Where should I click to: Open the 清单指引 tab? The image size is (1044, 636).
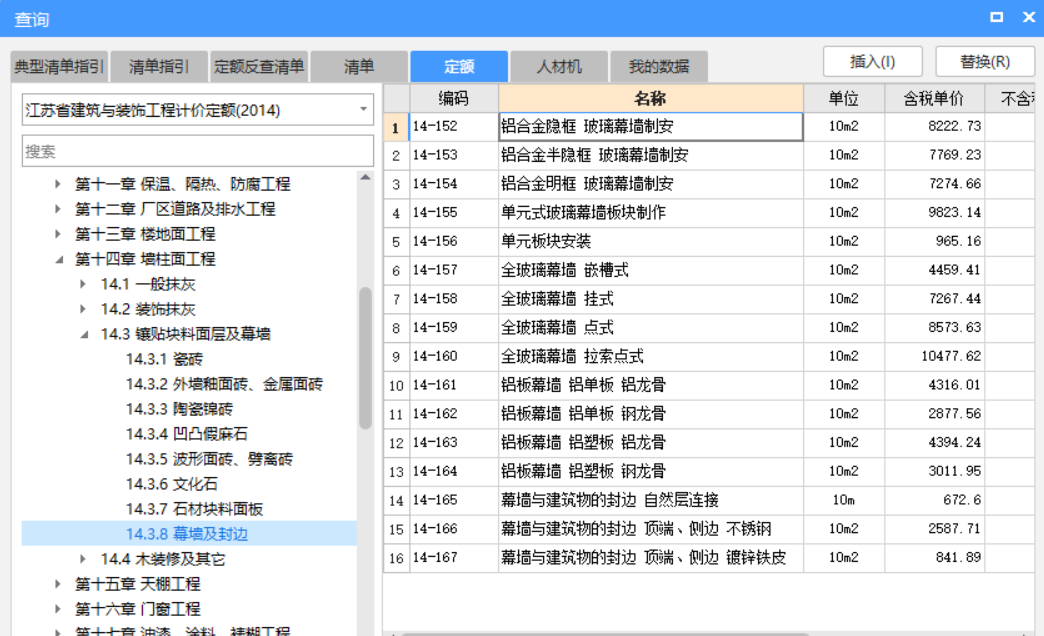pyautogui.click(x=159, y=67)
